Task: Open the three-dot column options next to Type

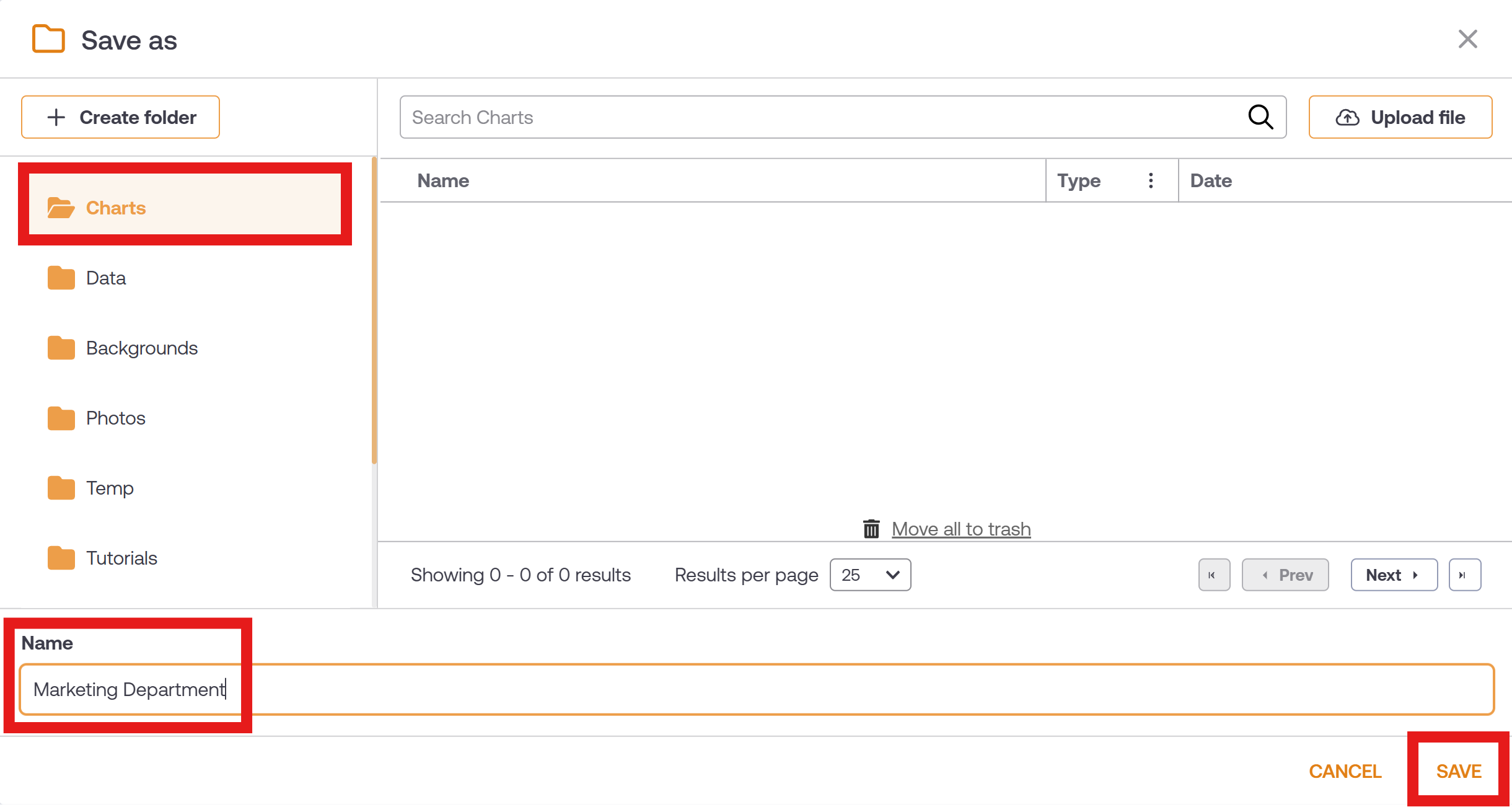Action: point(1151,180)
